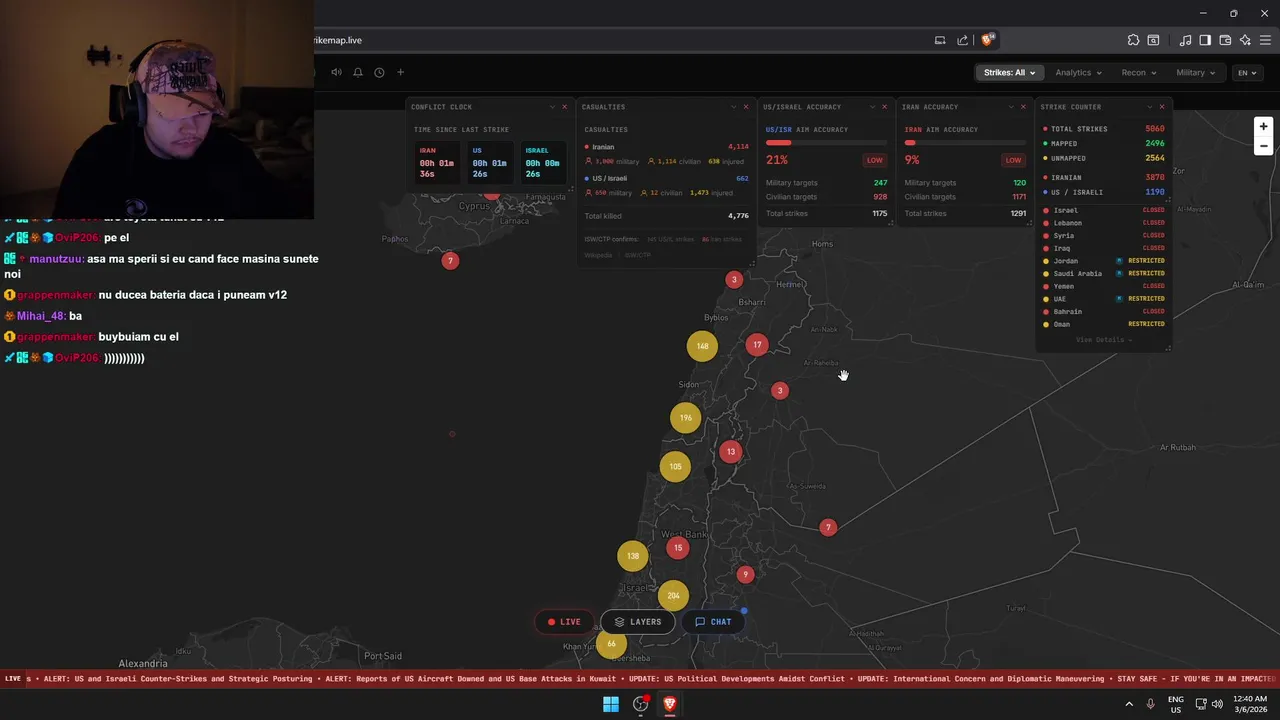
Task: Open the browser extensions puzzle icon
Action: pos(1133,40)
